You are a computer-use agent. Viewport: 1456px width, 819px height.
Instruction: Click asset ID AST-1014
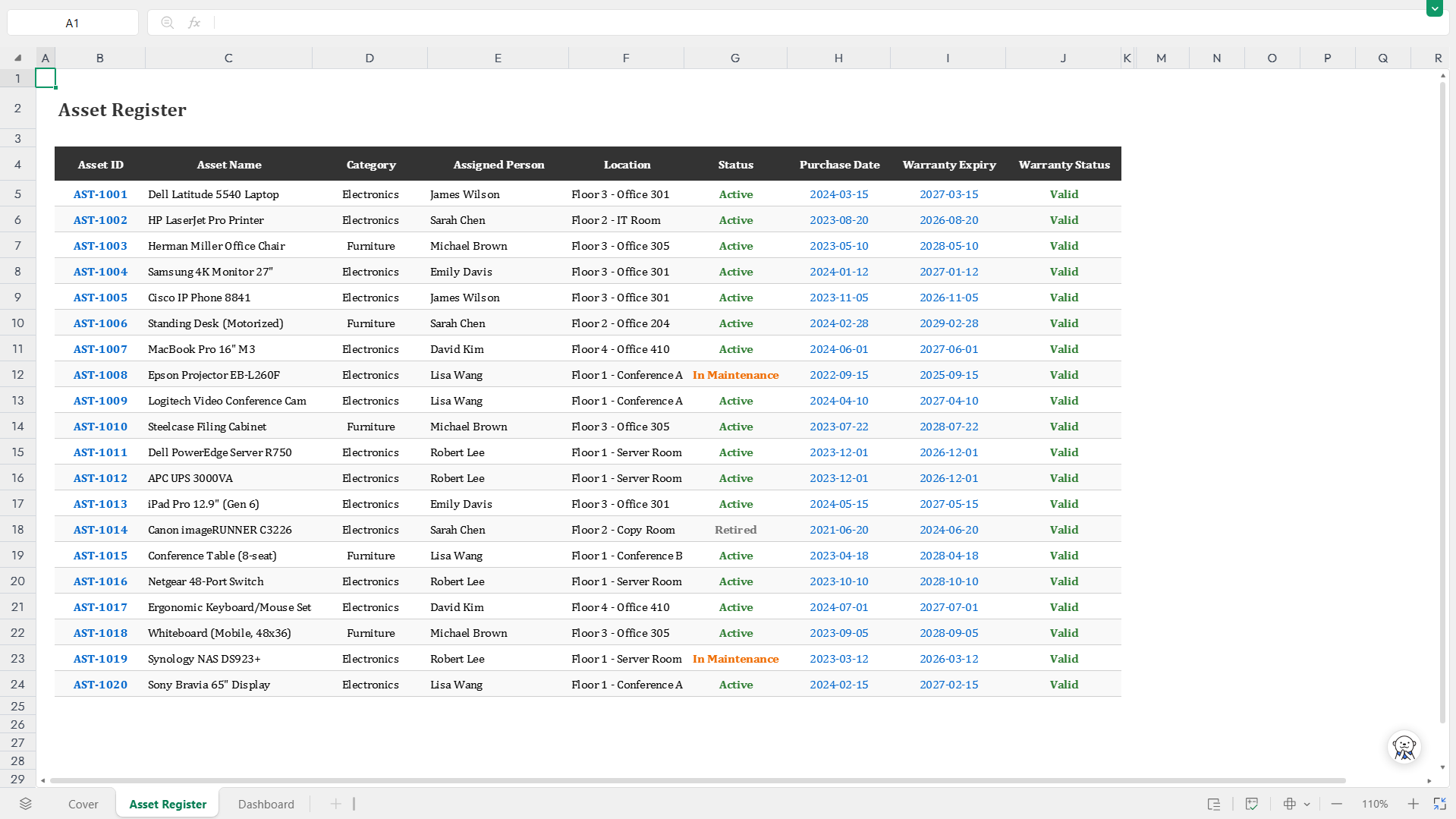tap(100, 530)
